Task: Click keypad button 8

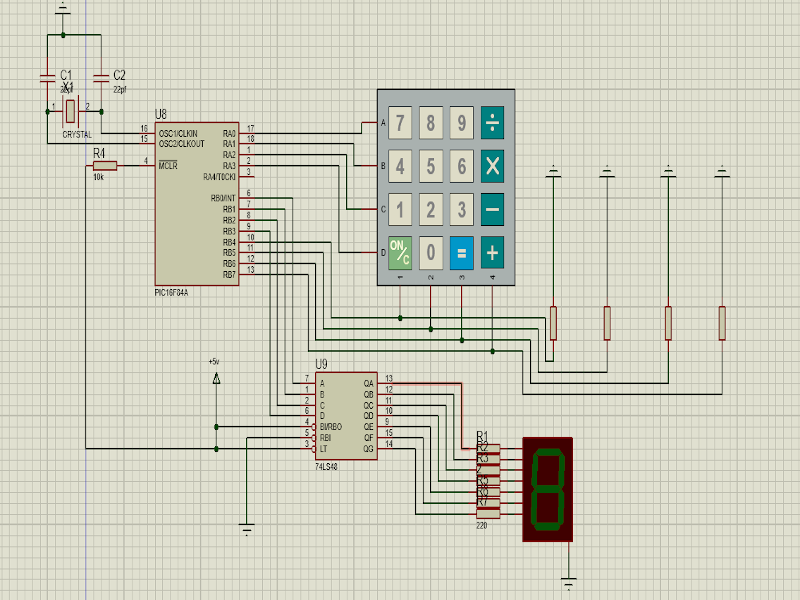Action: pyautogui.click(x=431, y=122)
